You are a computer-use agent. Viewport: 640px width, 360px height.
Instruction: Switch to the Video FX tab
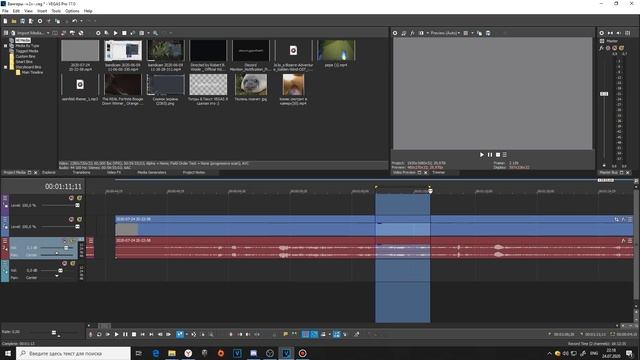pos(113,173)
